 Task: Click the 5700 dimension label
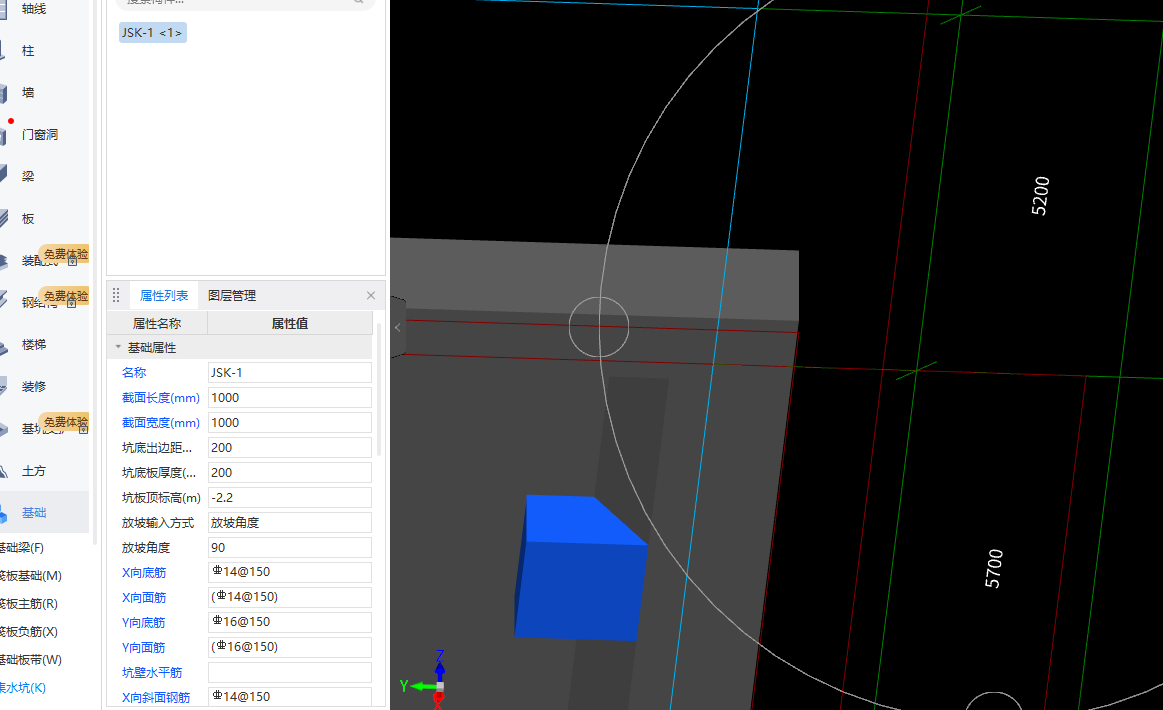994,568
